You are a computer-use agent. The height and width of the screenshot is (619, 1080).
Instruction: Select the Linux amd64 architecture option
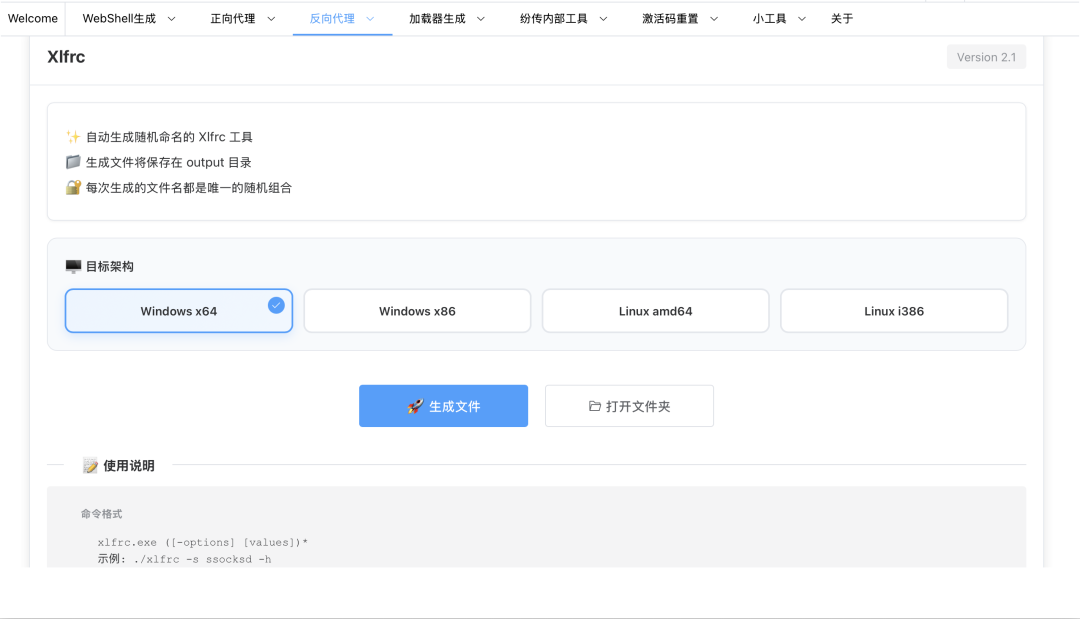(x=656, y=311)
